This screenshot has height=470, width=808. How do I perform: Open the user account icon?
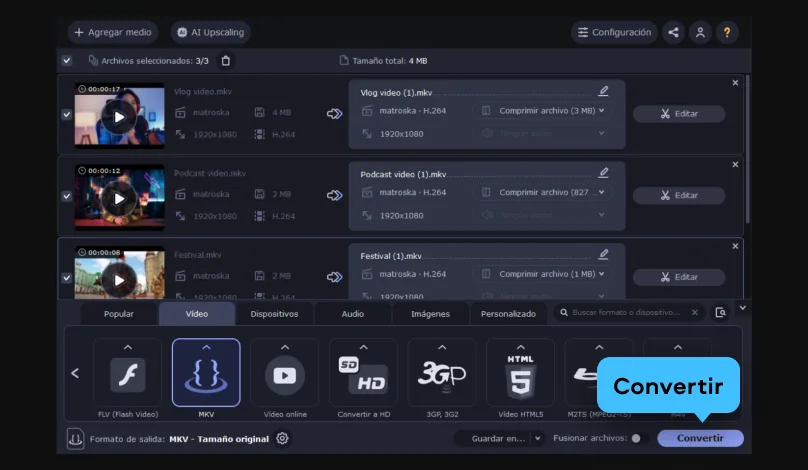(x=700, y=32)
